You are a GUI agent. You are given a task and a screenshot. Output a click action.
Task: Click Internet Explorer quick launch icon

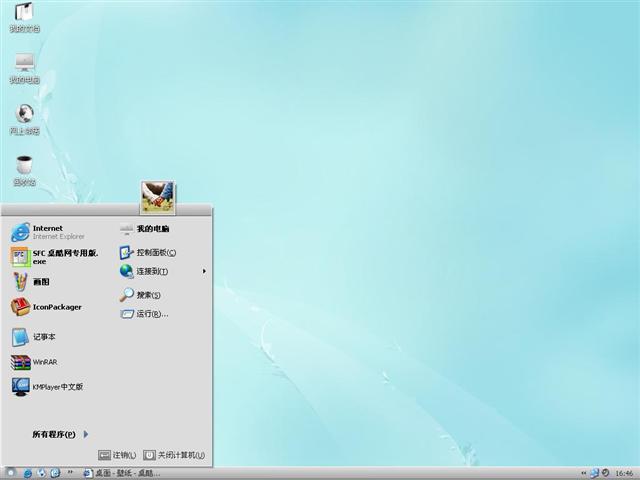(x=28, y=473)
